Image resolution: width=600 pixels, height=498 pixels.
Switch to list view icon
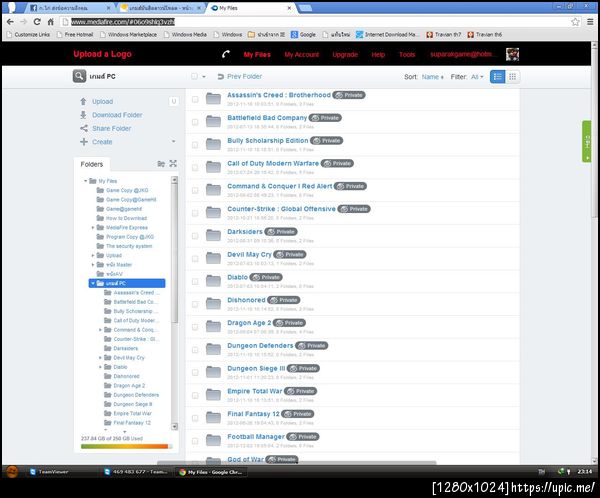[x=497, y=77]
